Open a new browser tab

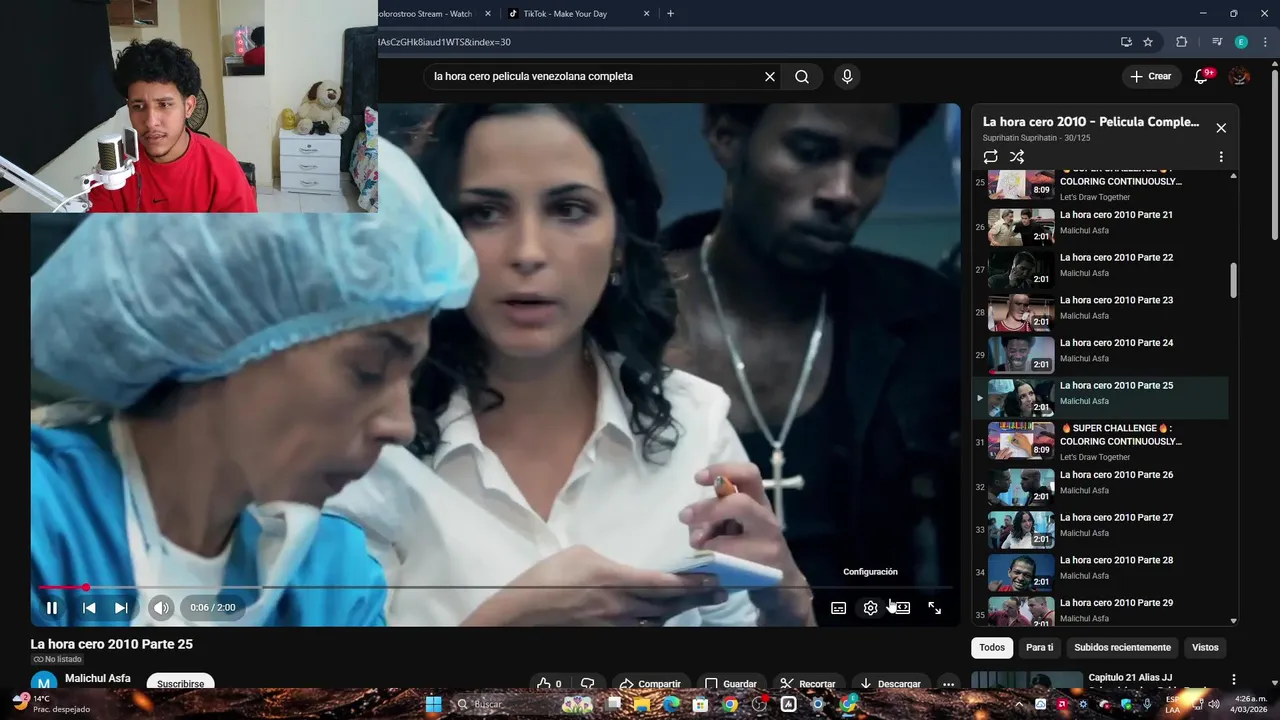coord(670,14)
